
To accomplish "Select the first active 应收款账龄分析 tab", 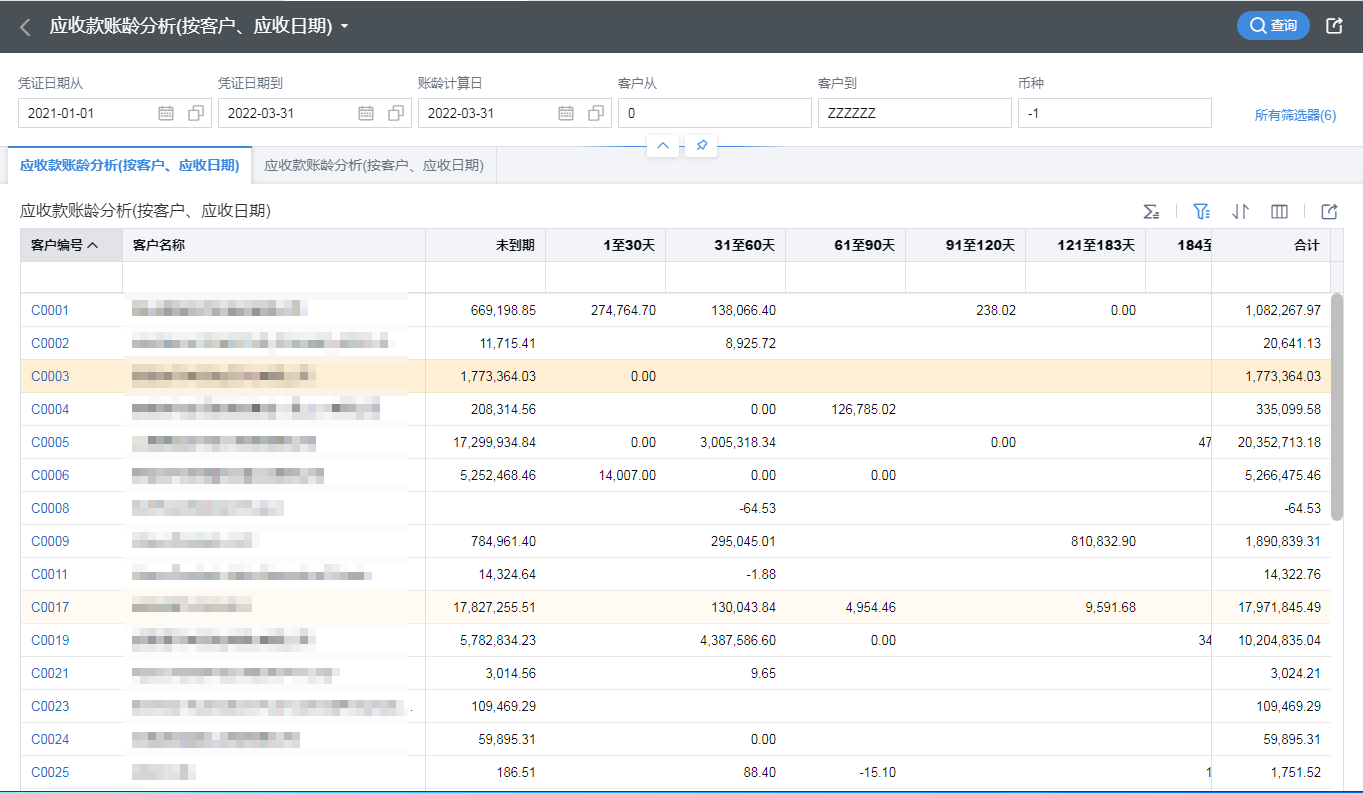I will tap(129, 165).
